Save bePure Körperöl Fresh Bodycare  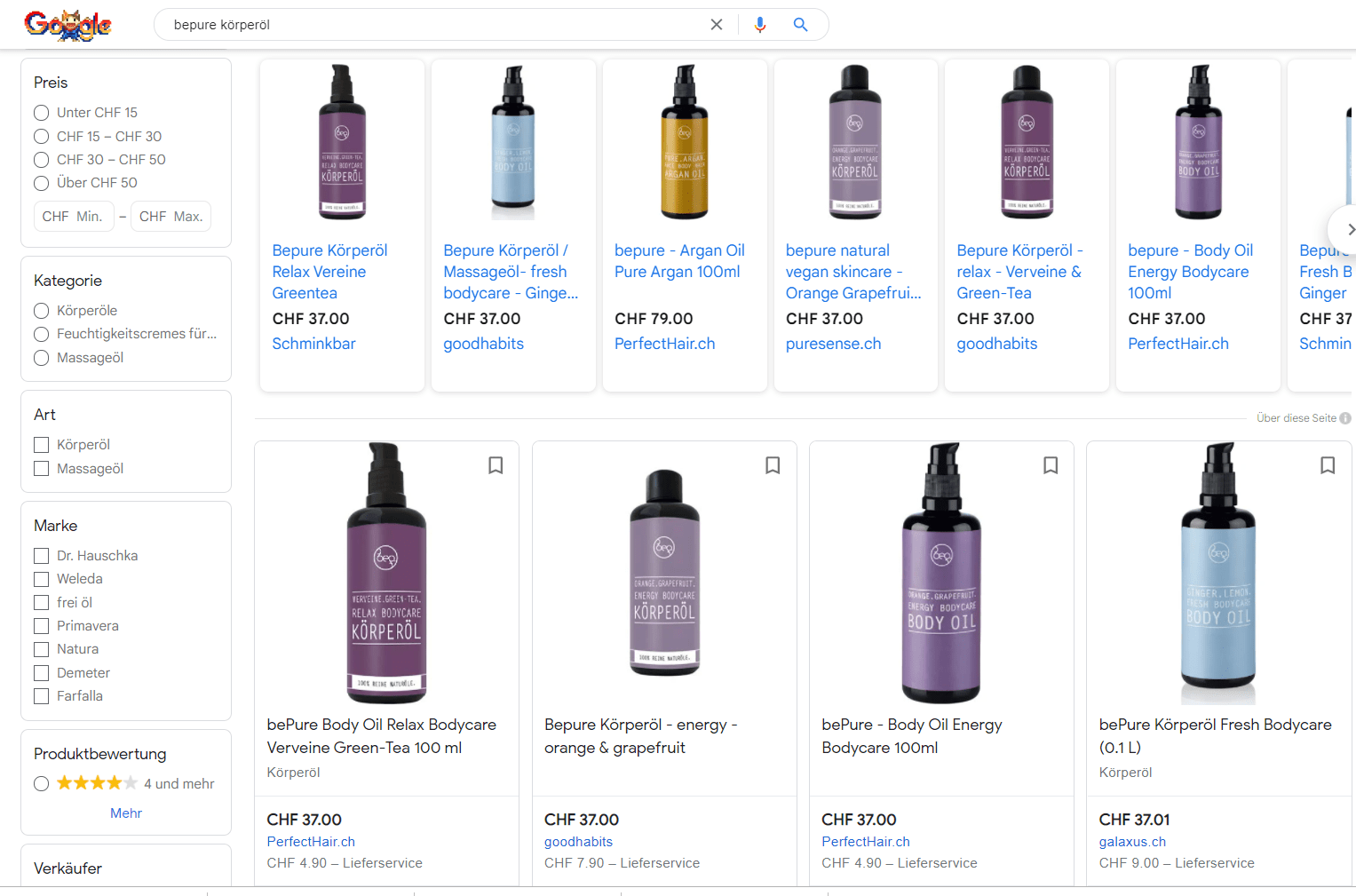point(1328,465)
